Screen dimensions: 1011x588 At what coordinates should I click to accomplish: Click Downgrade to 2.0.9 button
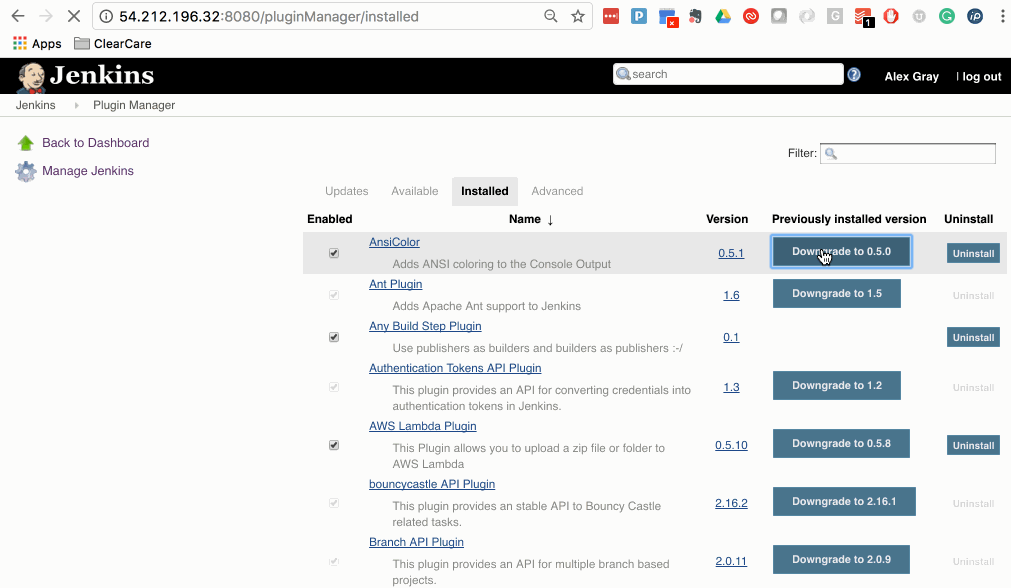[841, 560]
